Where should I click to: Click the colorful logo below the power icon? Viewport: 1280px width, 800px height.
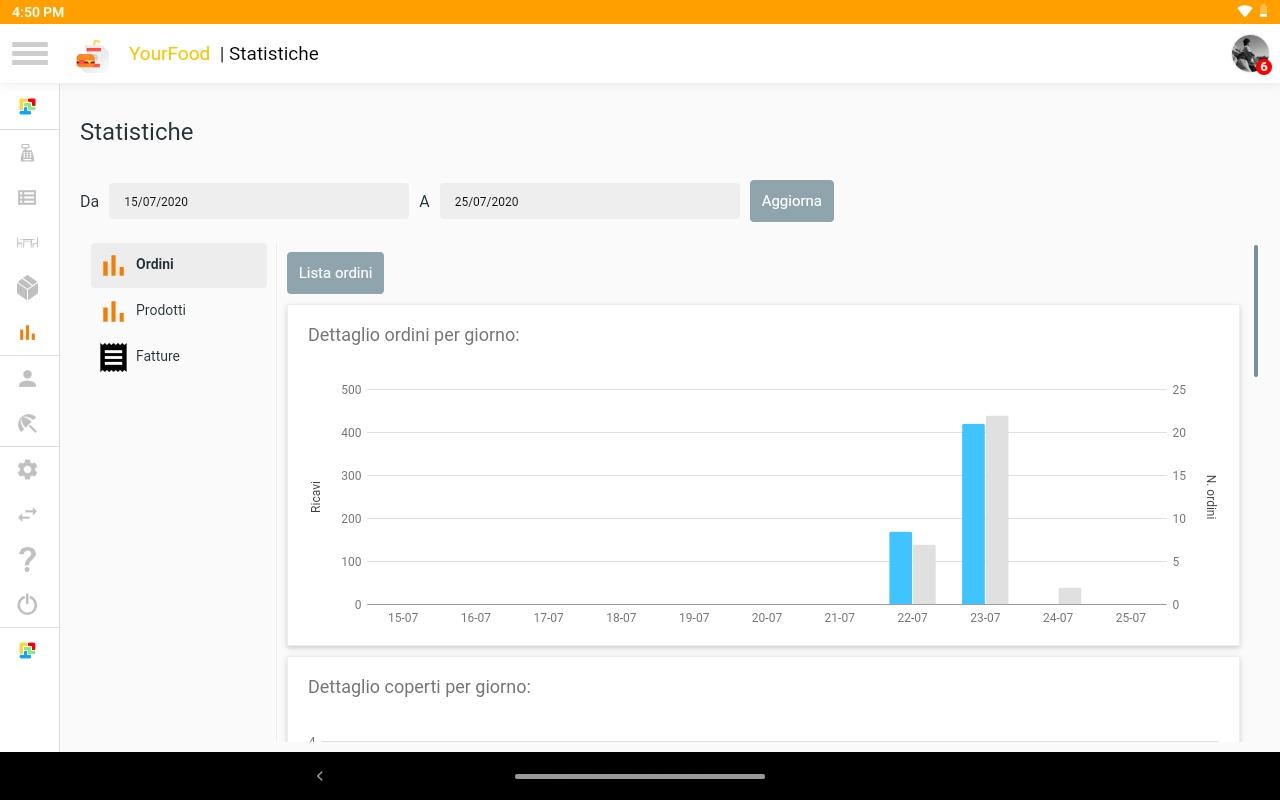[x=28, y=650]
